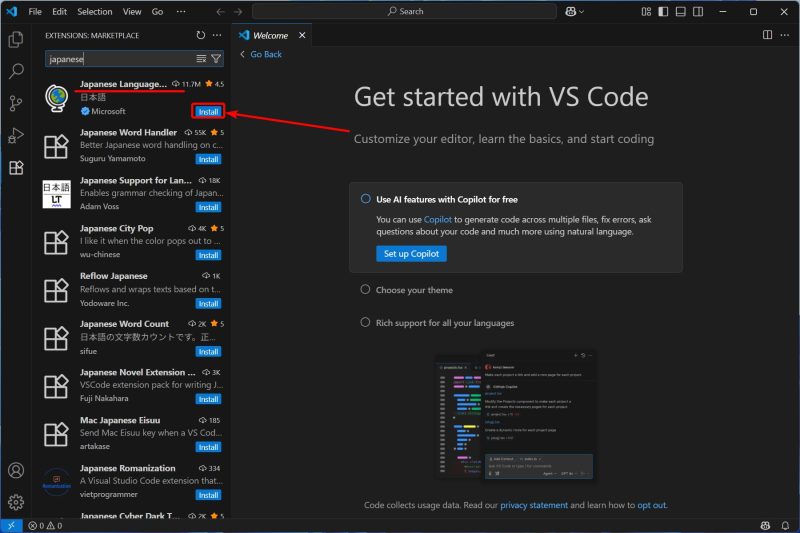Select 'Rich support for all your languages' step

[445, 323]
